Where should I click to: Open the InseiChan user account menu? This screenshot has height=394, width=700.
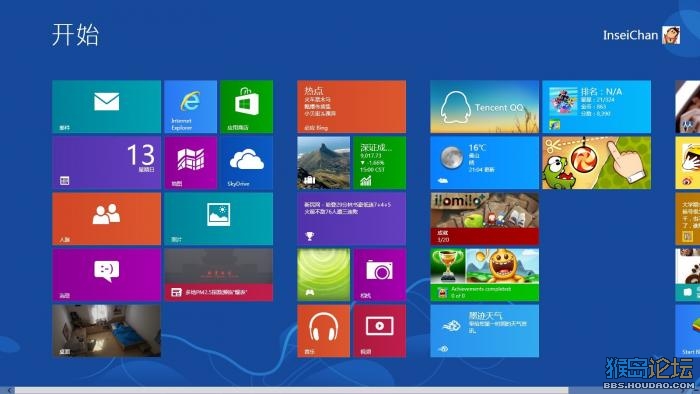[641, 35]
